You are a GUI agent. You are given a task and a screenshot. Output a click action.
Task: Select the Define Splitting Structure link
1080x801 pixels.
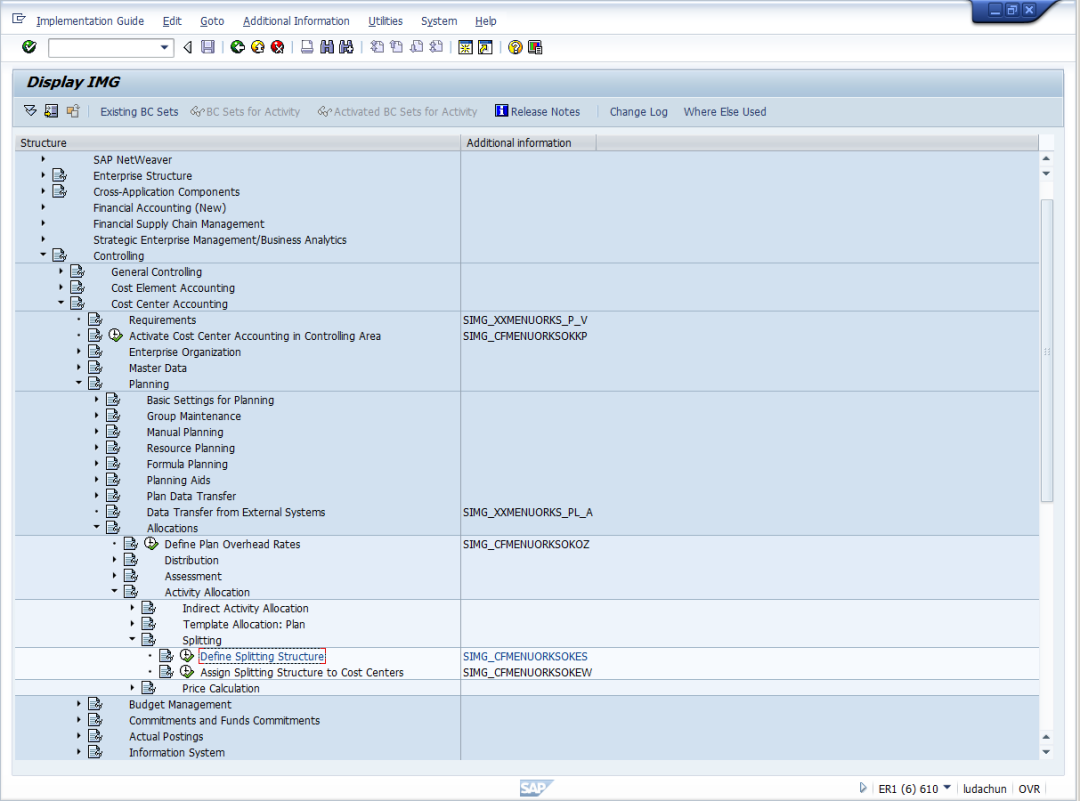point(262,656)
